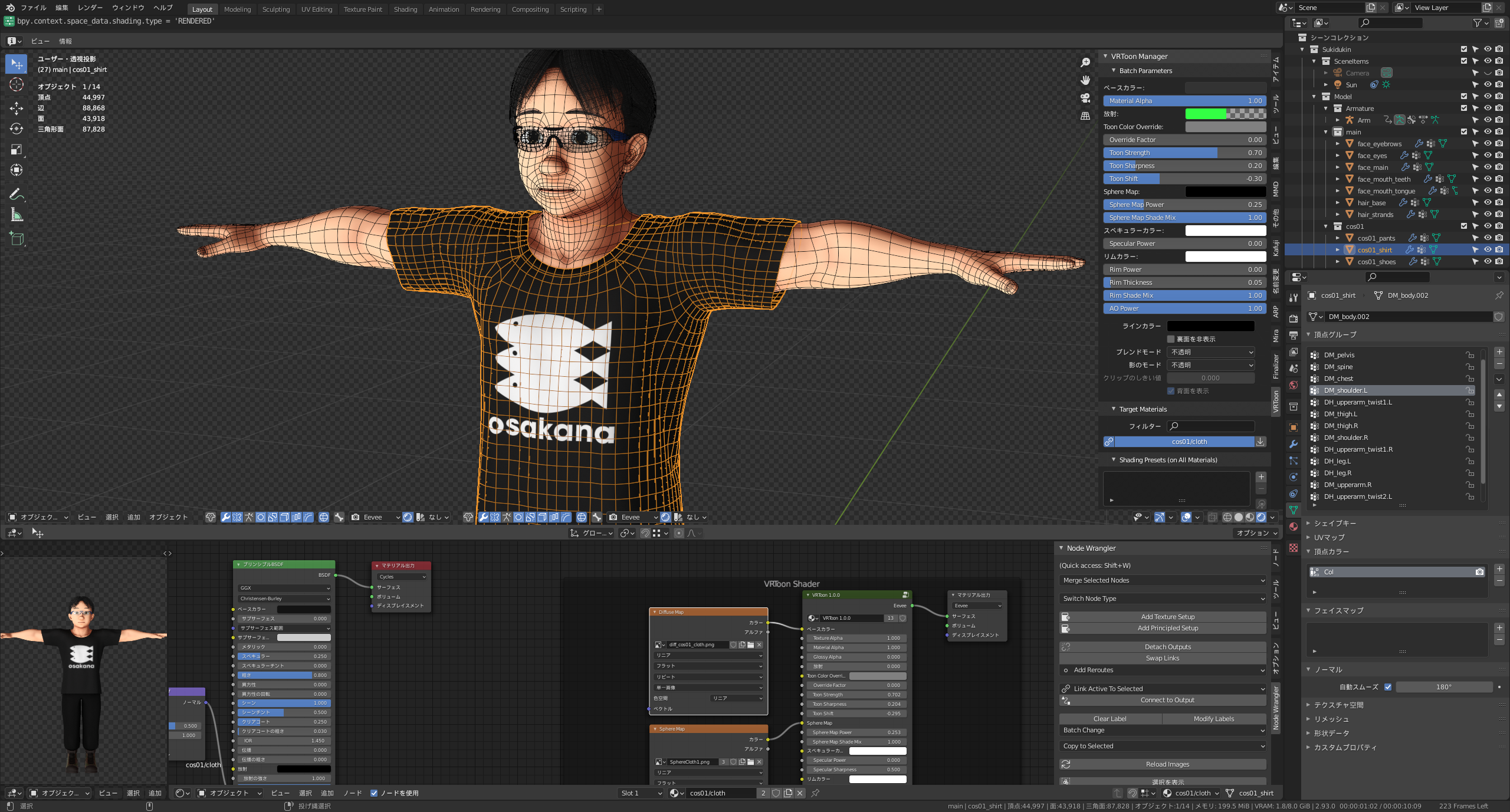Enable 裏面を非表示 checkbox
This screenshot has width=1510, height=812.
(x=1171, y=339)
